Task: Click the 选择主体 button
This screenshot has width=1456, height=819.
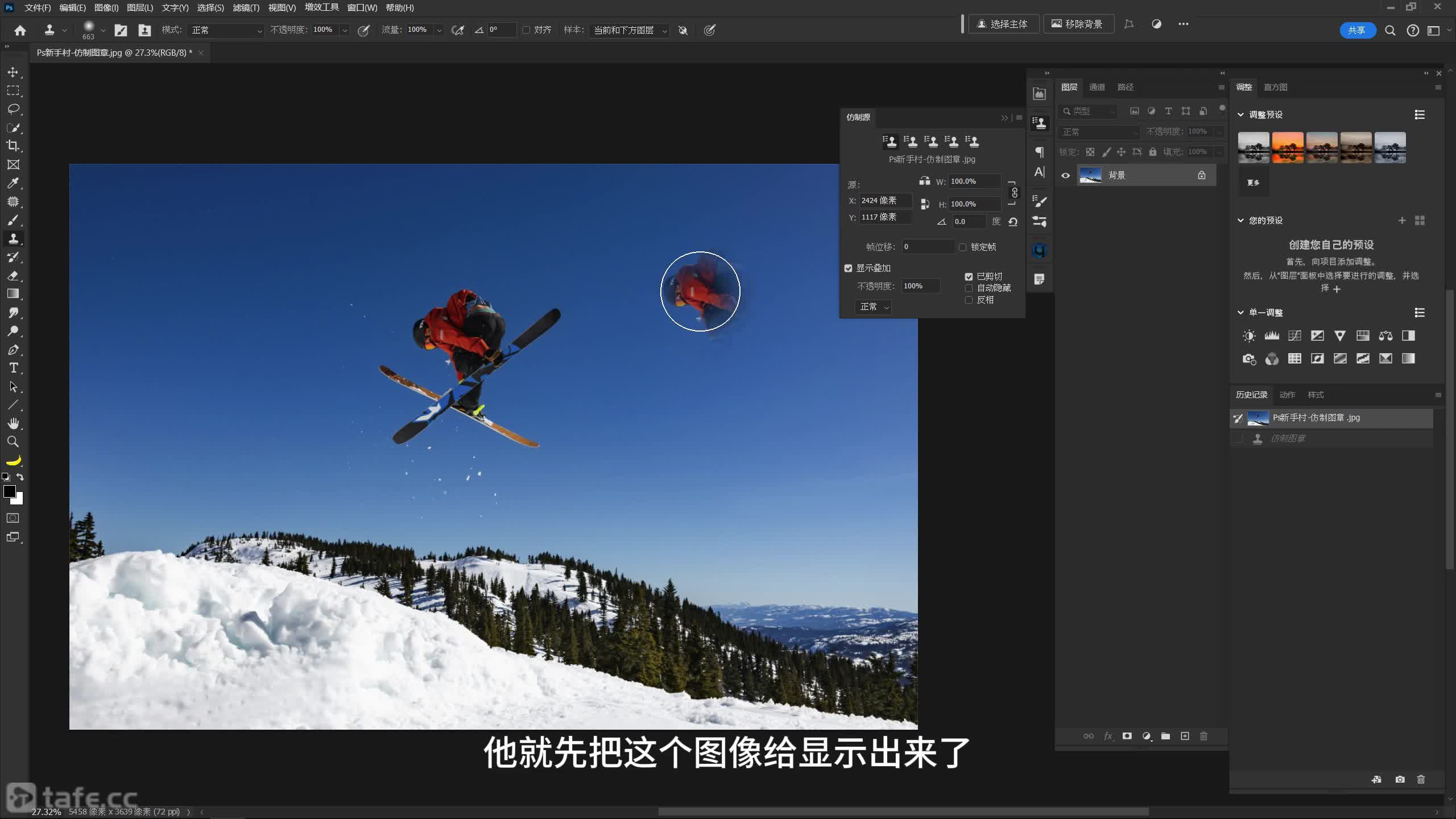Action: point(1003,24)
